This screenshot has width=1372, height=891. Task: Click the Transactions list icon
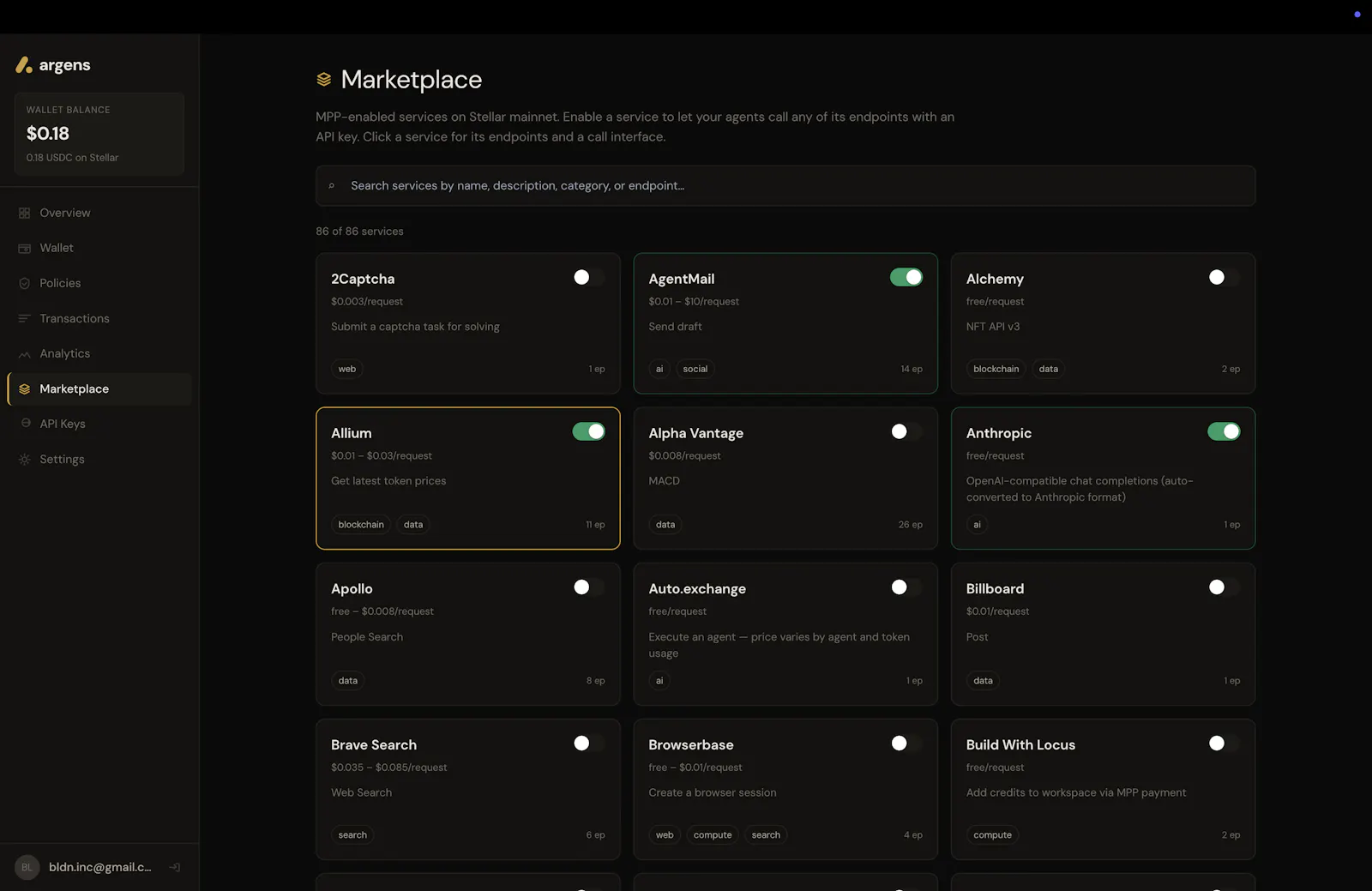24,318
